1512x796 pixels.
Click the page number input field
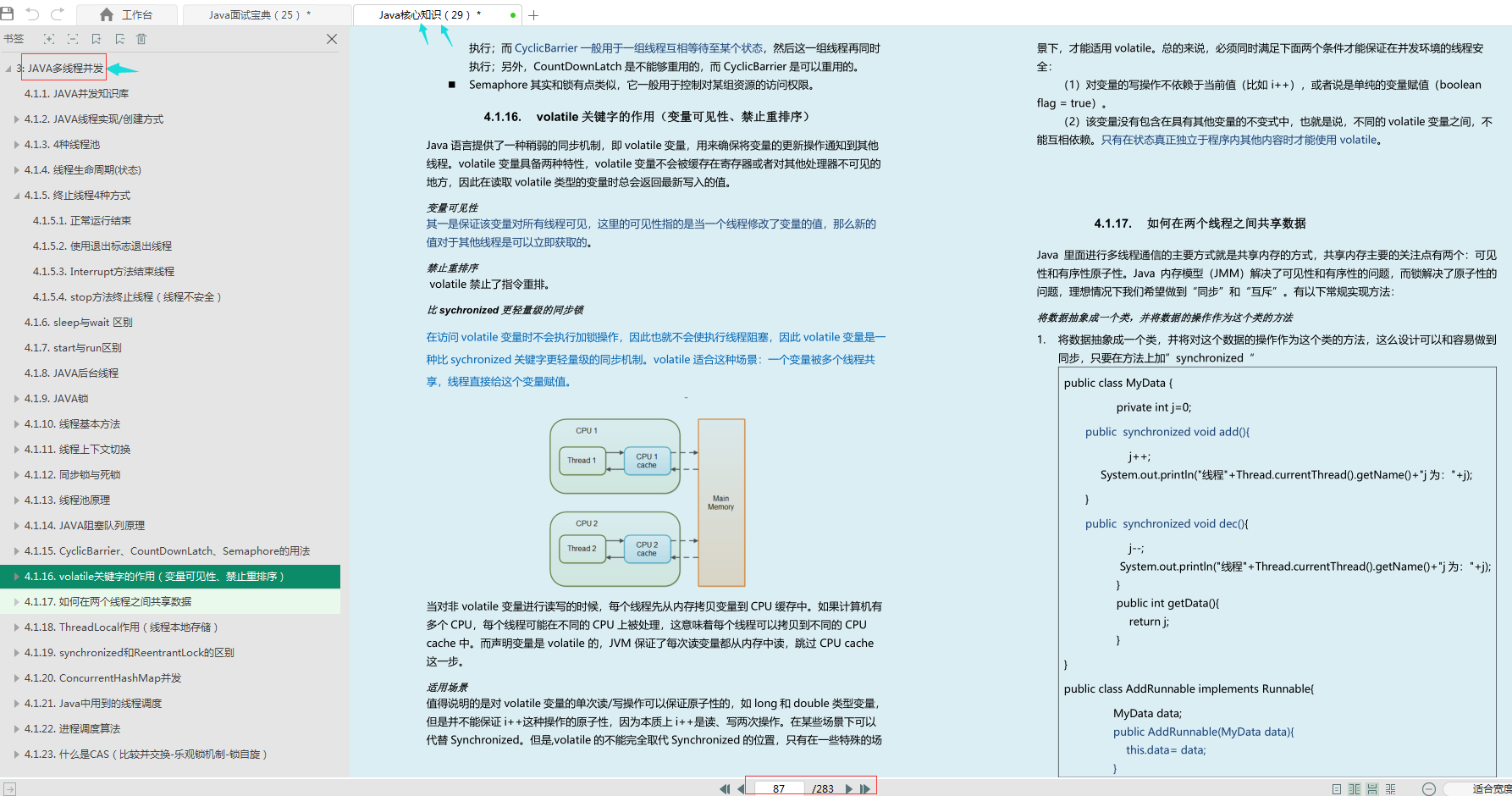779,788
